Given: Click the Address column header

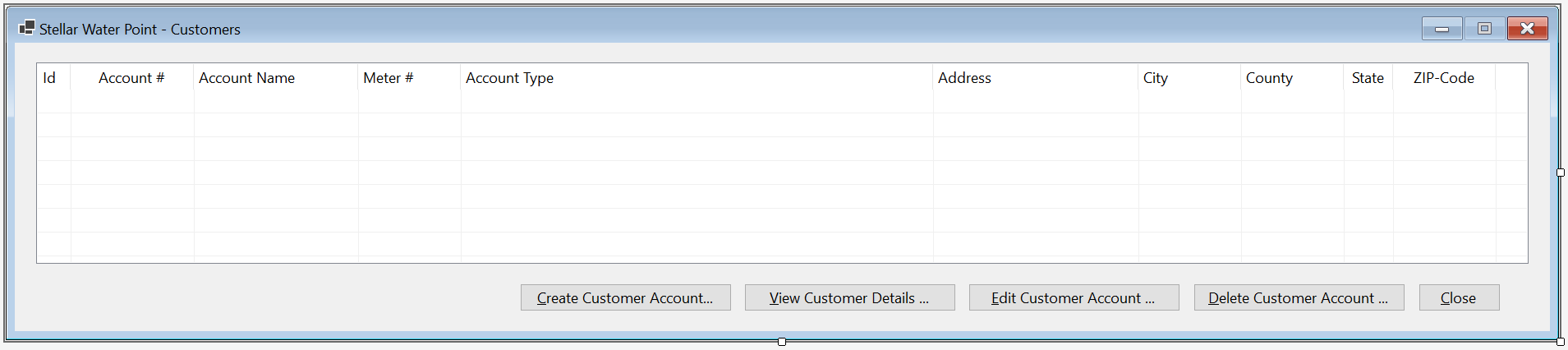Looking at the screenshot, I should point(1036,78).
